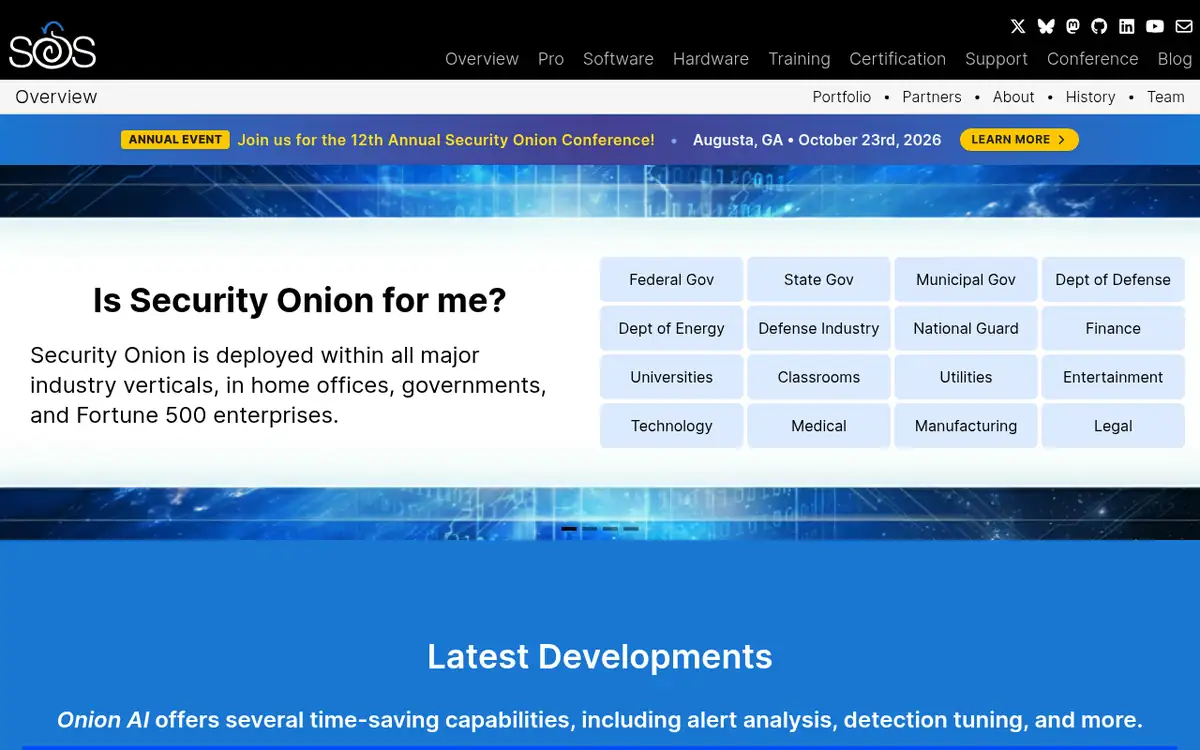Open the Blog menu item
Viewport: 1200px width, 750px height.
[1175, 59]
